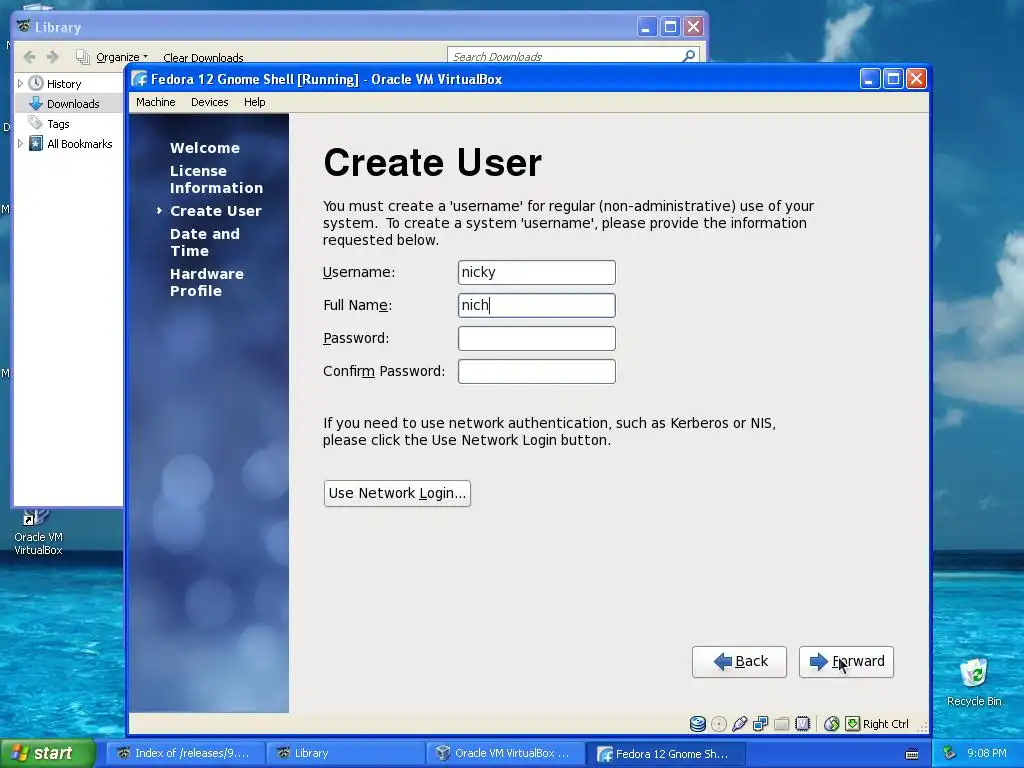Minimize the VirtualBox VM window
1024x768 pixels.
(869, 79)
